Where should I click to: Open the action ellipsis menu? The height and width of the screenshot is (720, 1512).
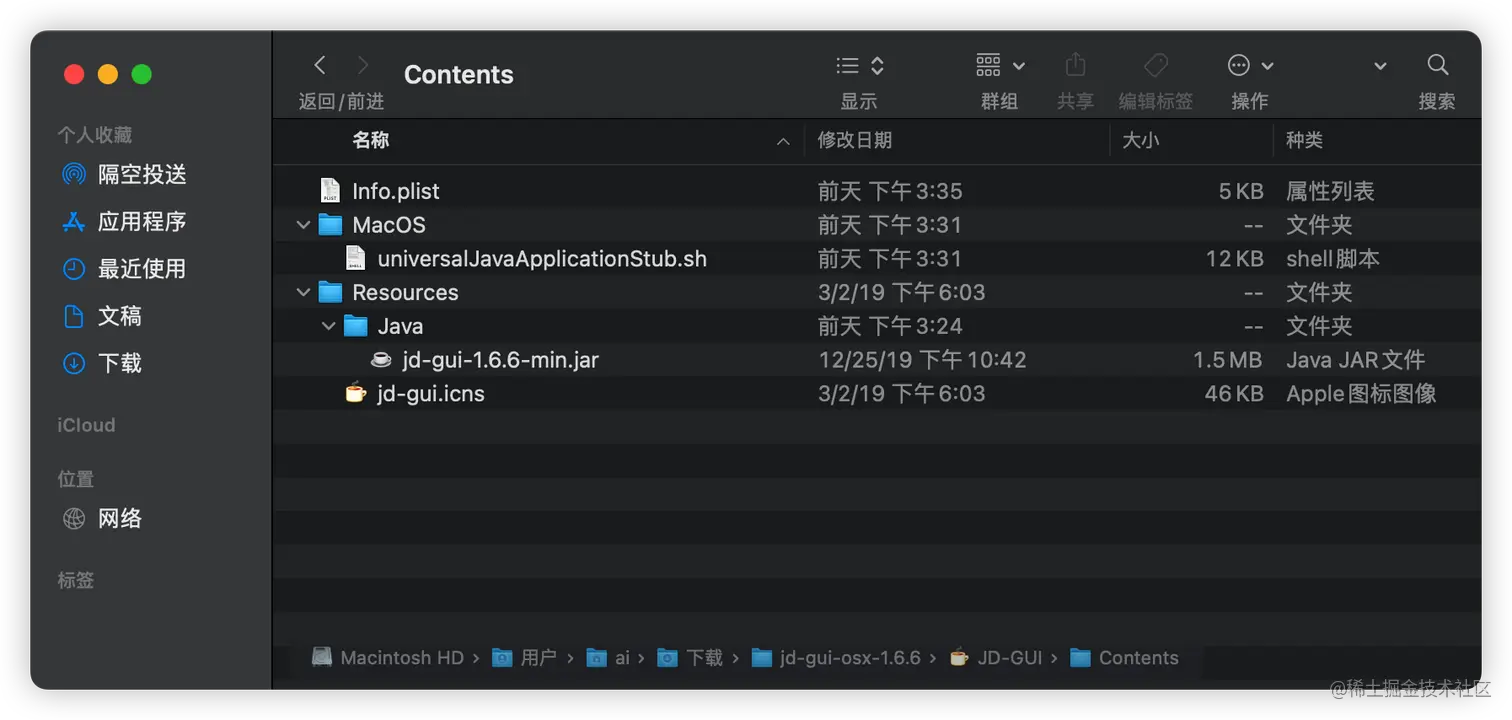[1249, 66]
